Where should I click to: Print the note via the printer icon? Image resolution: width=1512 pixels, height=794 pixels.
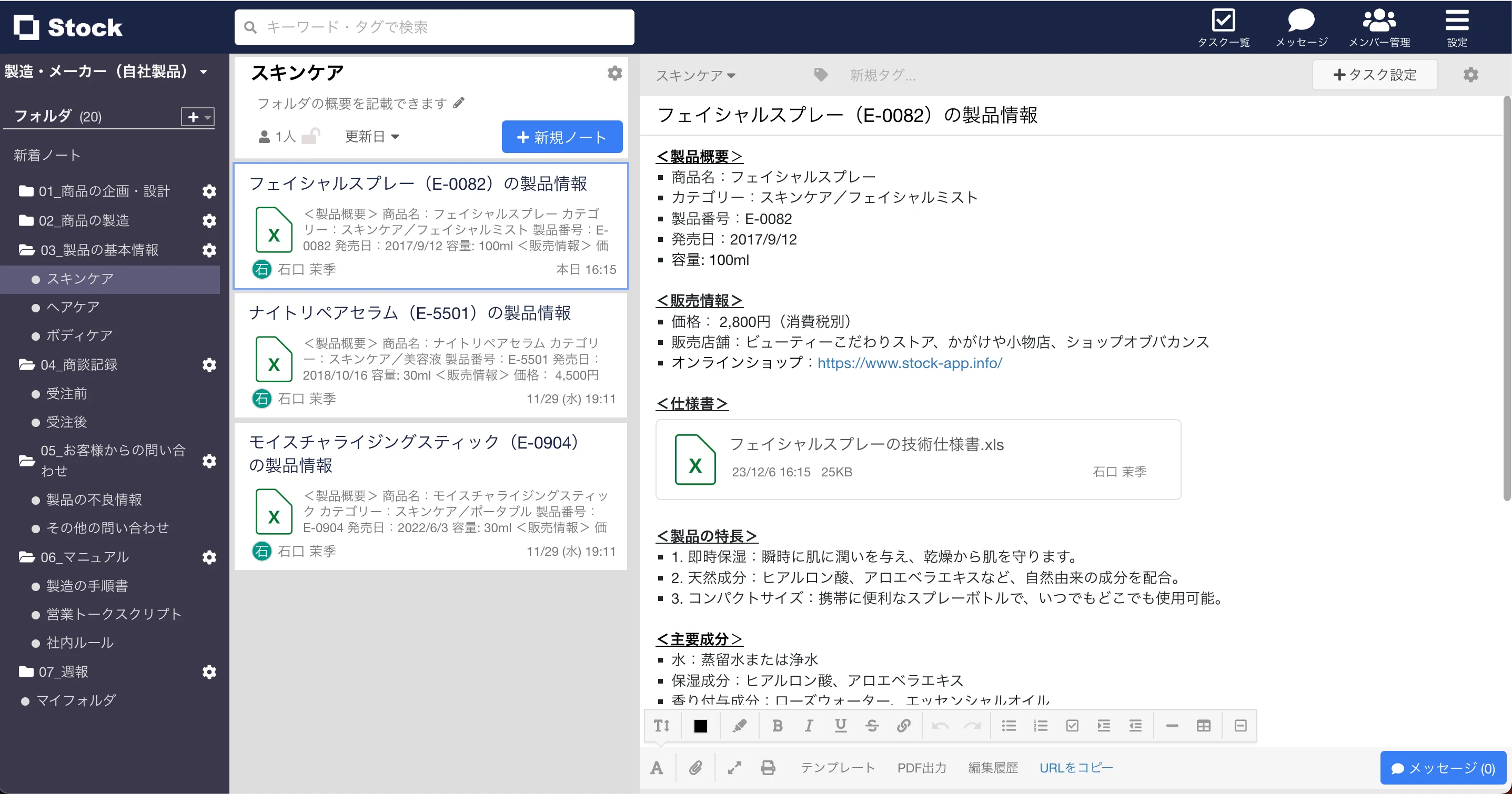768,767
